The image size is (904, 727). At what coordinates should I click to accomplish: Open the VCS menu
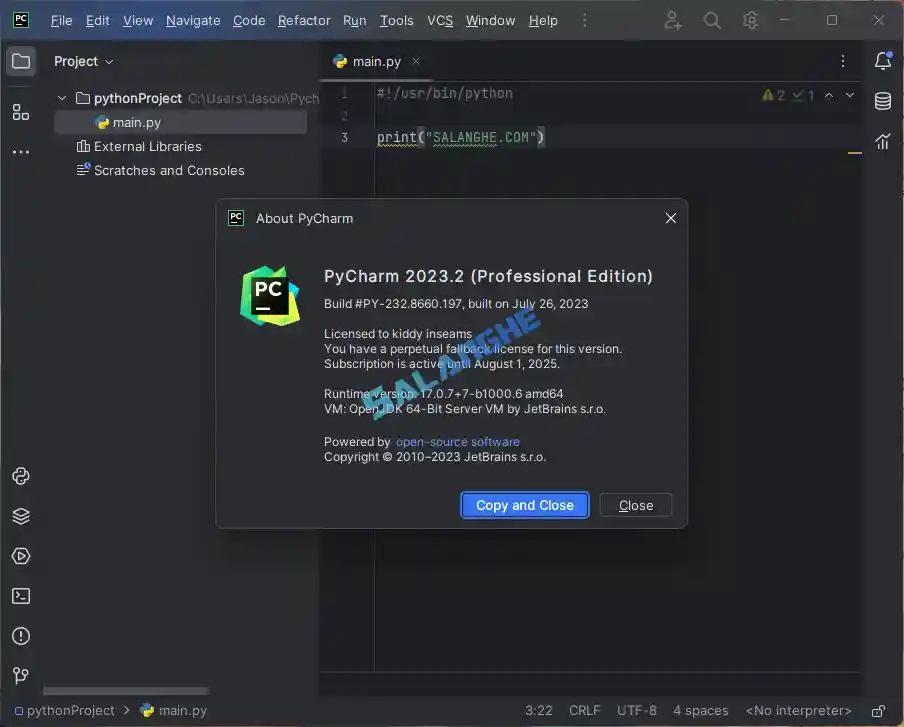(x=439, y=20)
